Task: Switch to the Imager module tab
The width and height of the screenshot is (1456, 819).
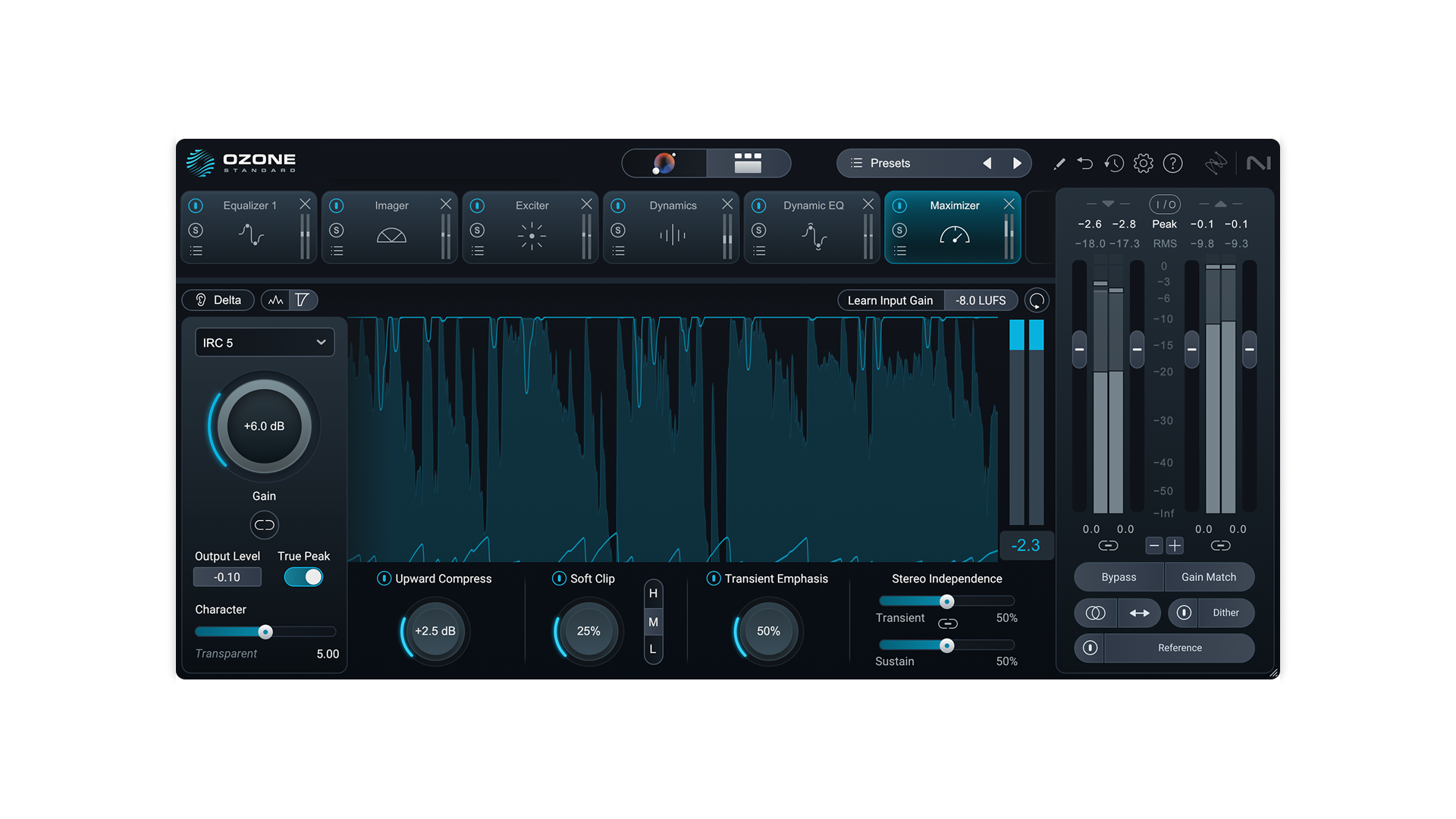Action: pos(391,206)
